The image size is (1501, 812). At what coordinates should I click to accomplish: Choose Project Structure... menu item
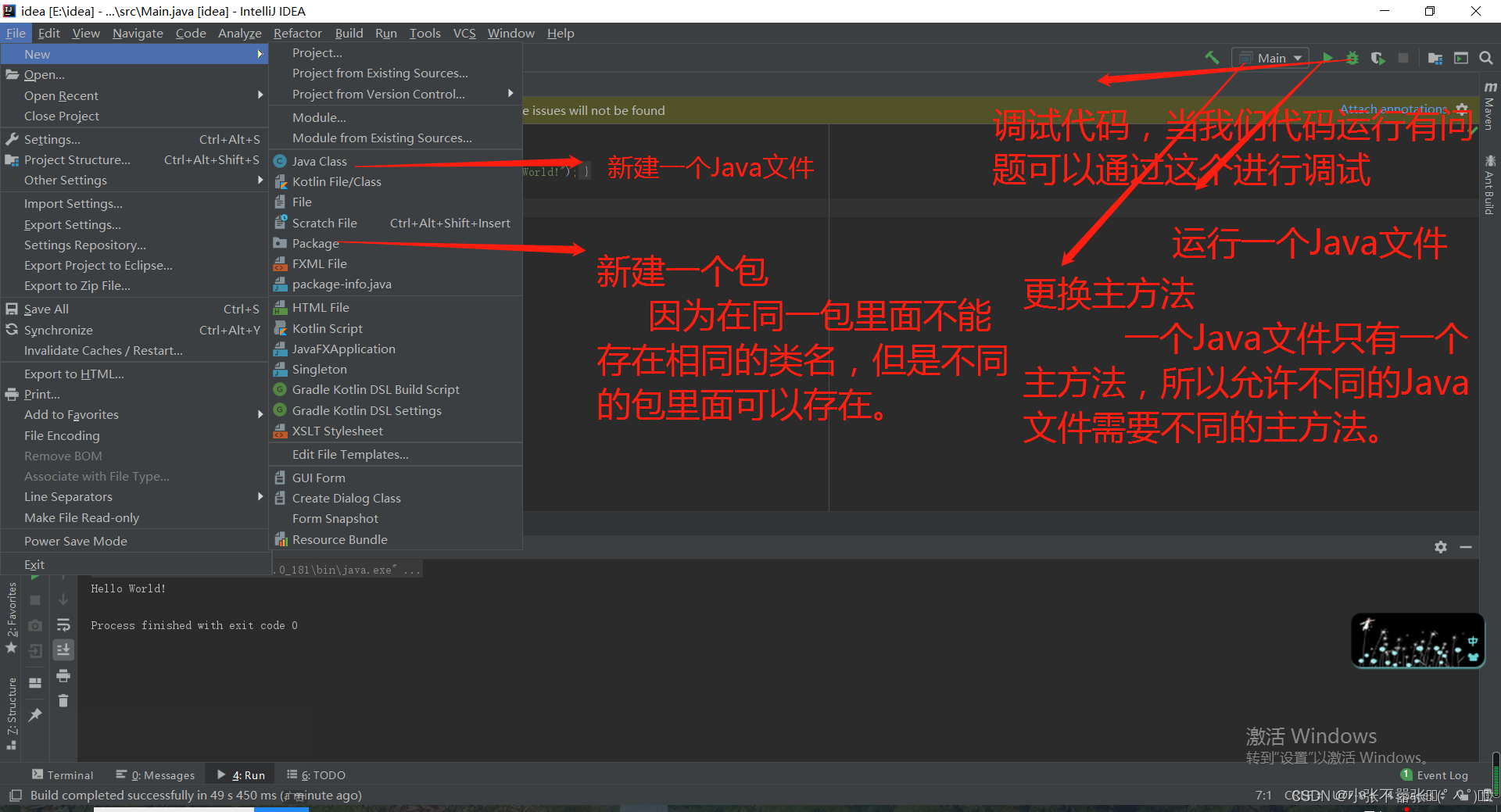pos(134,159)
